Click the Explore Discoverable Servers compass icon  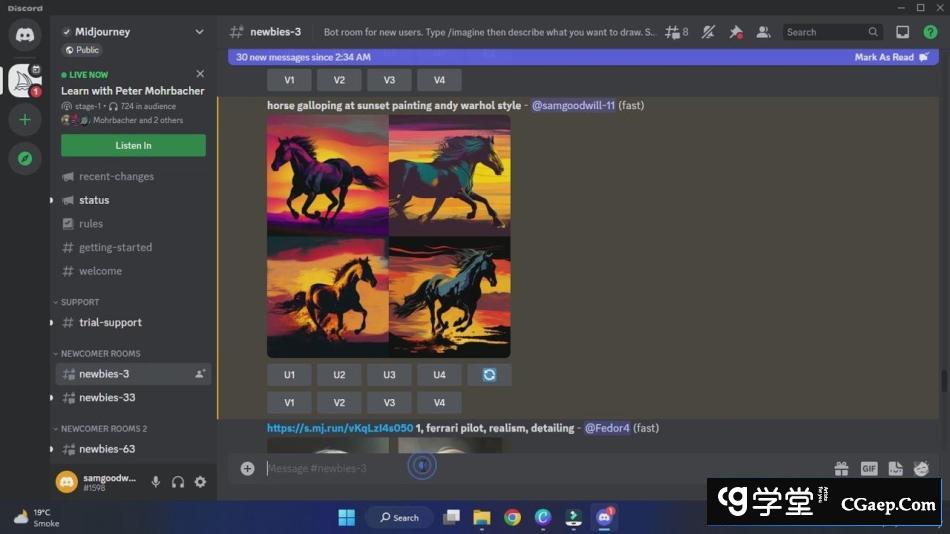click(x=25, y=158)
